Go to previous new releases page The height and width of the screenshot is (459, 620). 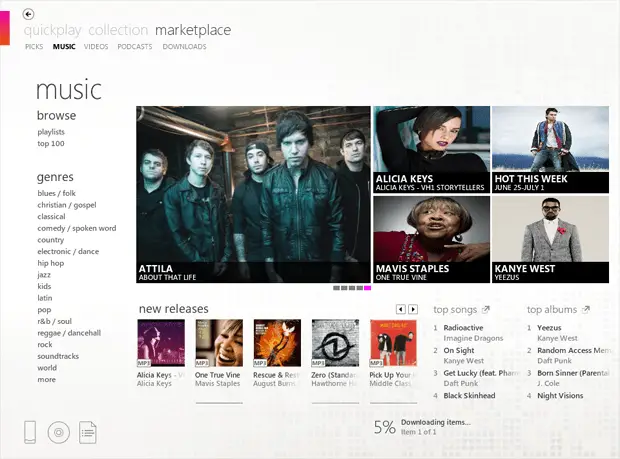click(x=401, y=309)
